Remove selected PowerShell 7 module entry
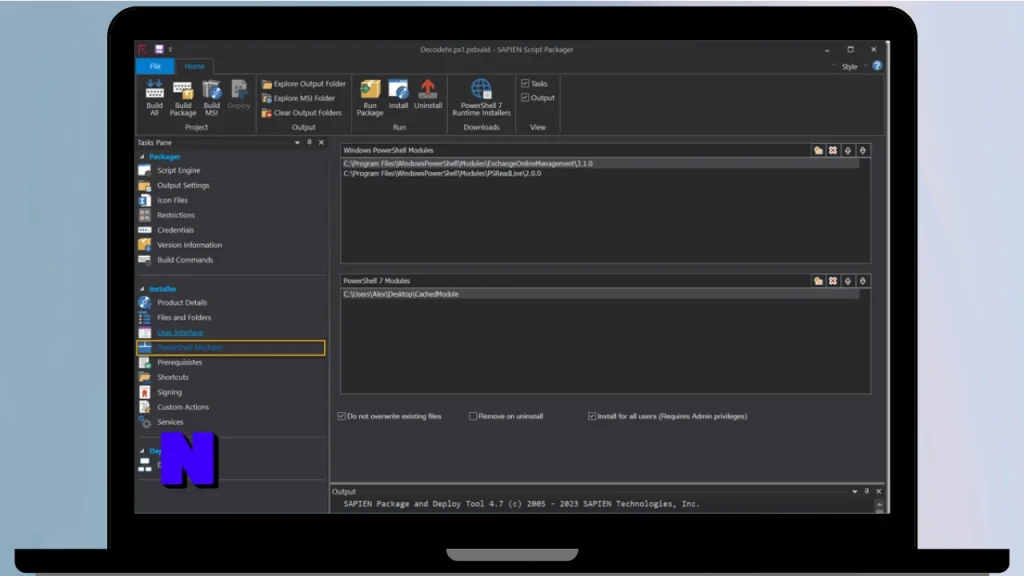1024x576 pixels. click(x=833, y=281)
